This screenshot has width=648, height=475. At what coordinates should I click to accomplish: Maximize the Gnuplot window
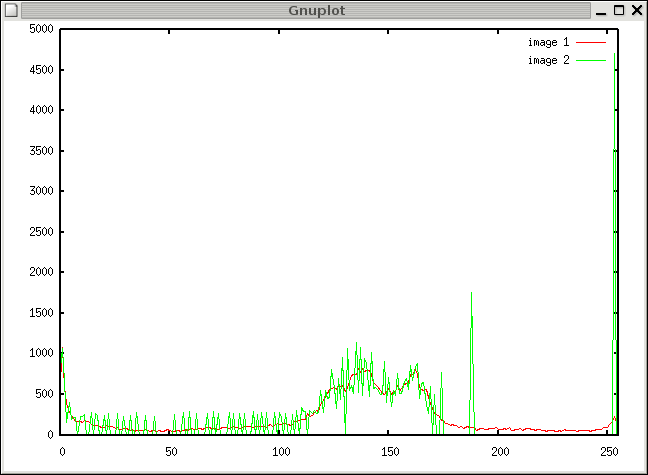[619, 10]
